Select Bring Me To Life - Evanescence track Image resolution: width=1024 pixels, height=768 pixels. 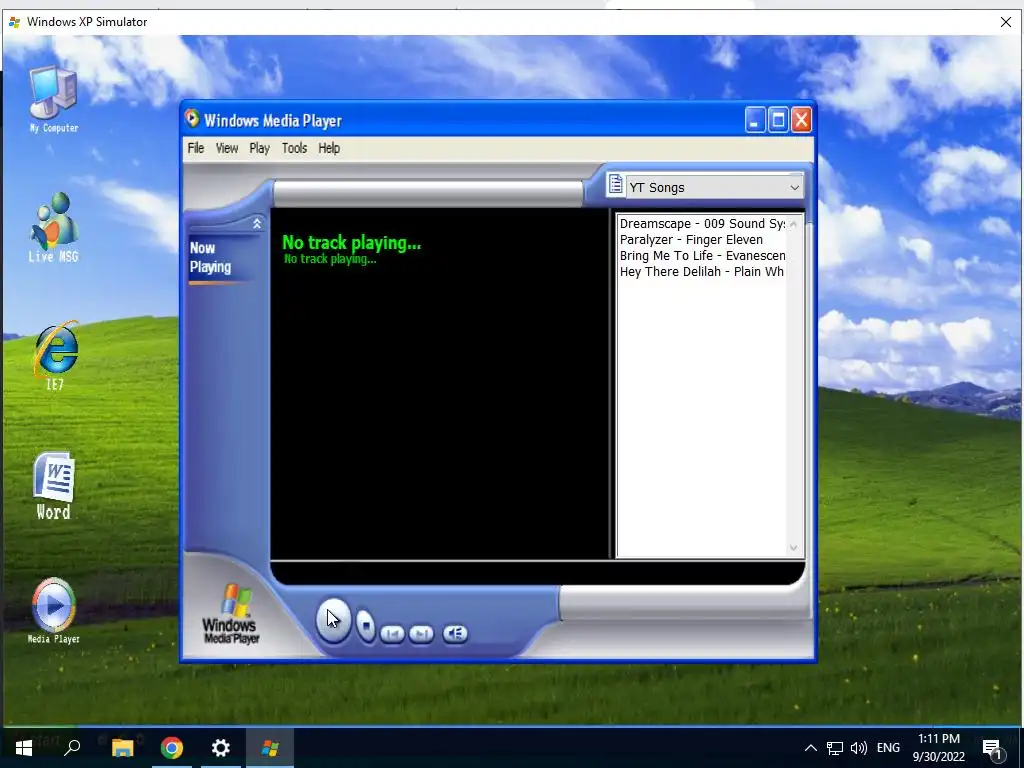coord(702,255)
